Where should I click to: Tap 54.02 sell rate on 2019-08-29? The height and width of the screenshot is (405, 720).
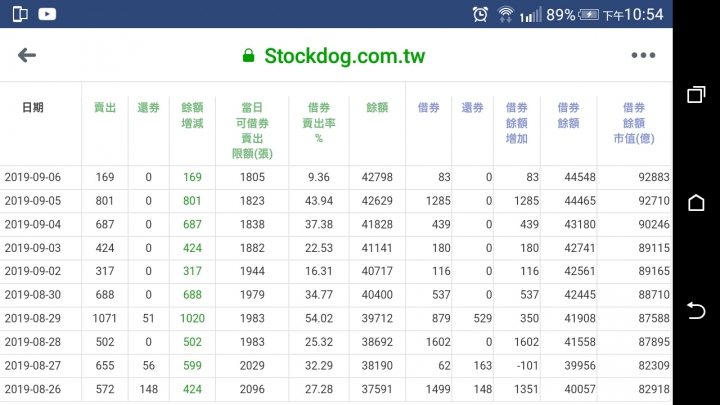tap(319, 318)
